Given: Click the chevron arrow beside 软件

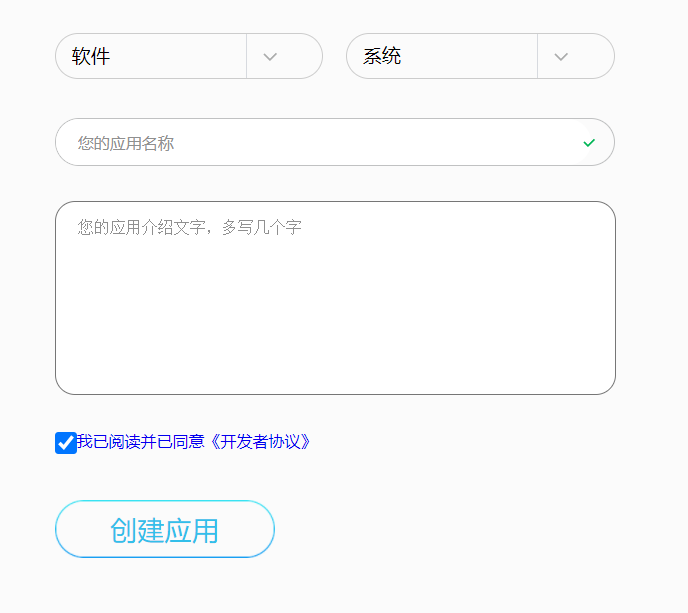Looking at the screenshot, I should point(270,56).
